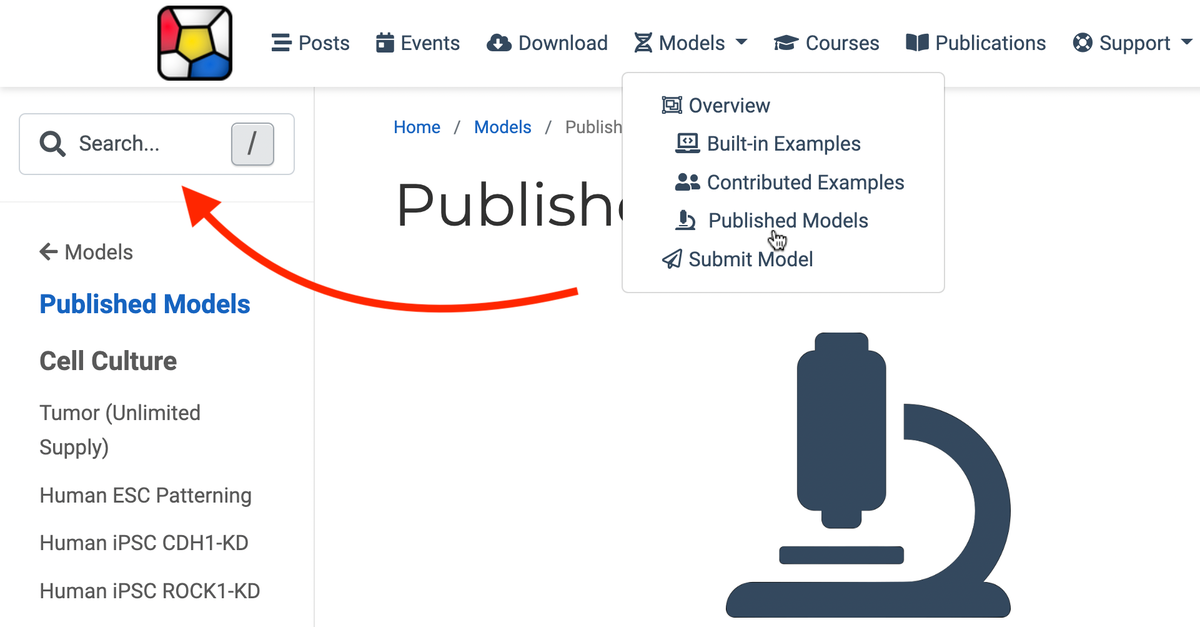1200x627 pixels.
Task: Click the Courses graduation cap icon
Action: coord(786,43)
